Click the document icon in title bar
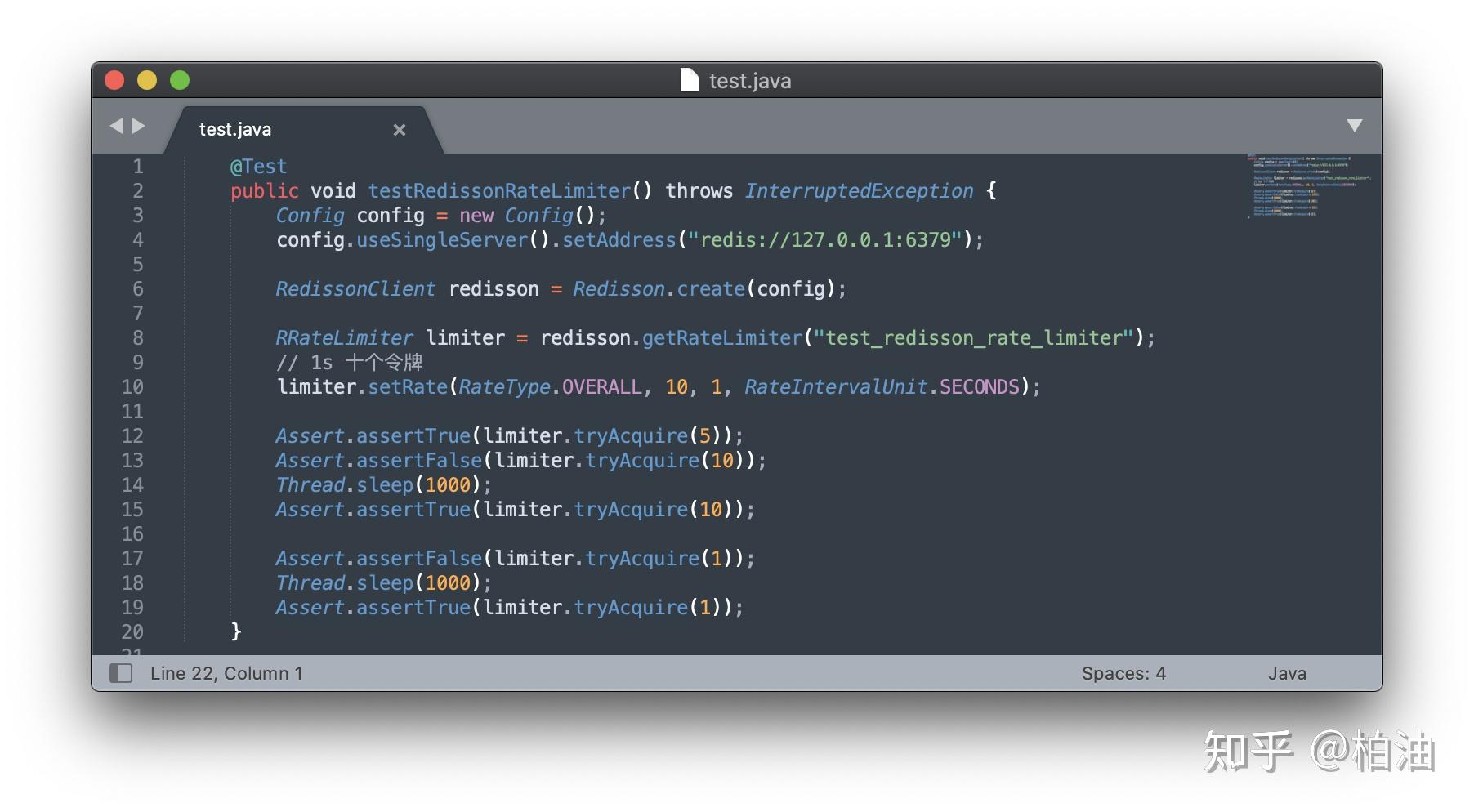The height and width of the screenshot is (812, 1474). tap(690, 80)
